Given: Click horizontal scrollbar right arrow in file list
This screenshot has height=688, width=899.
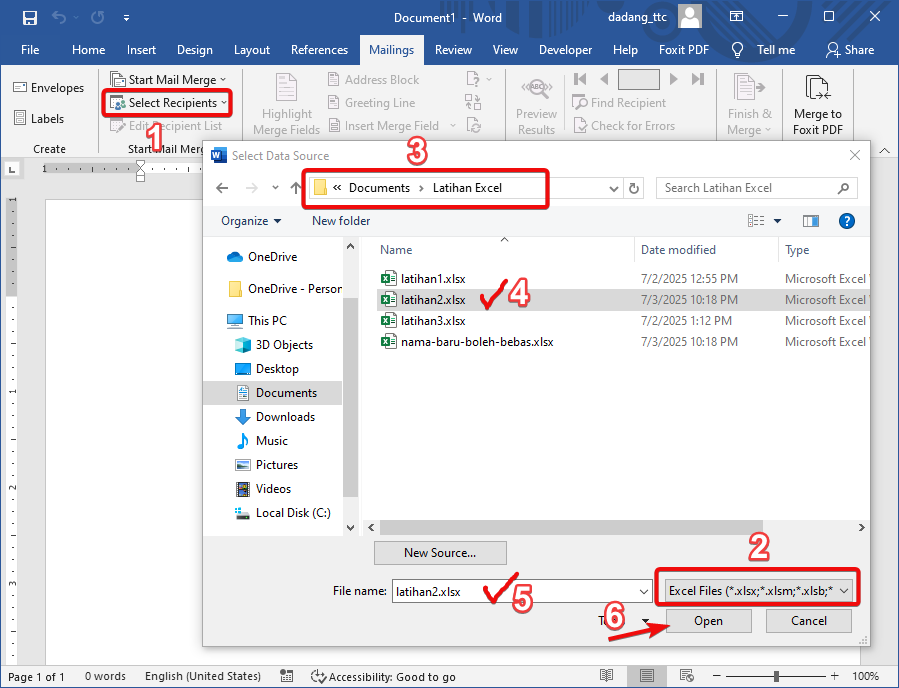Looking at the screenshot, I should [861, 527].
